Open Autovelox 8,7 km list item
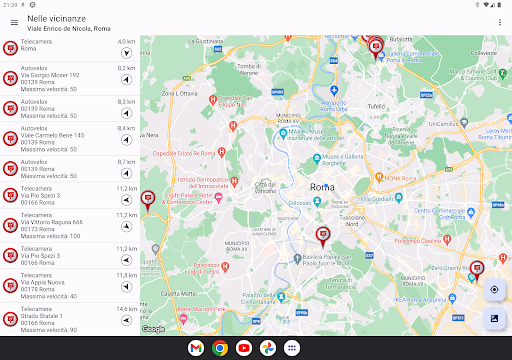 point(70,169)
